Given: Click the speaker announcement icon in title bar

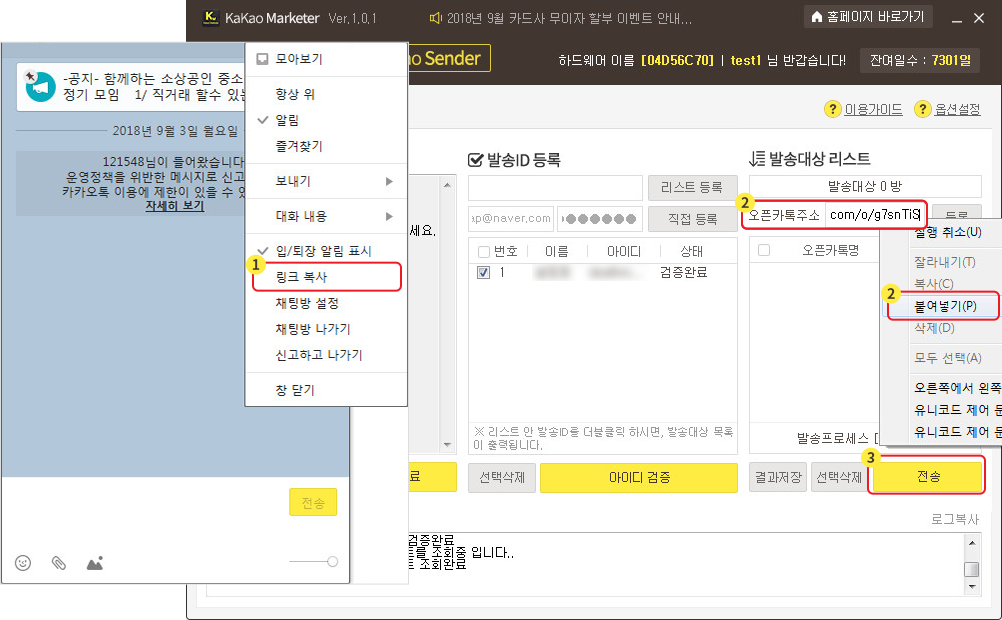Looking at the screenshot, I should tap(436, 18).
